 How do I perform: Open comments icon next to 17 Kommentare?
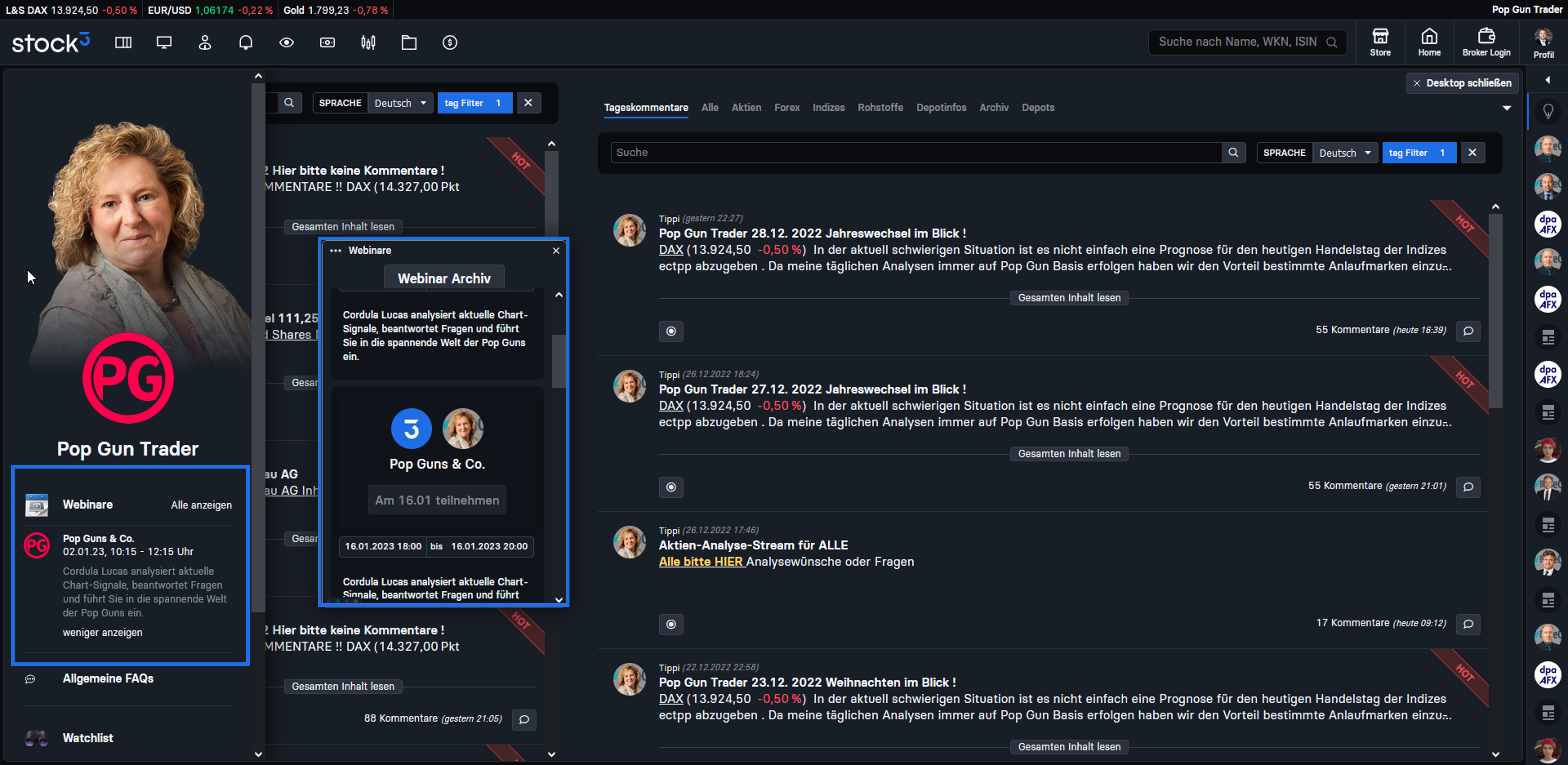pos(1468,624)
